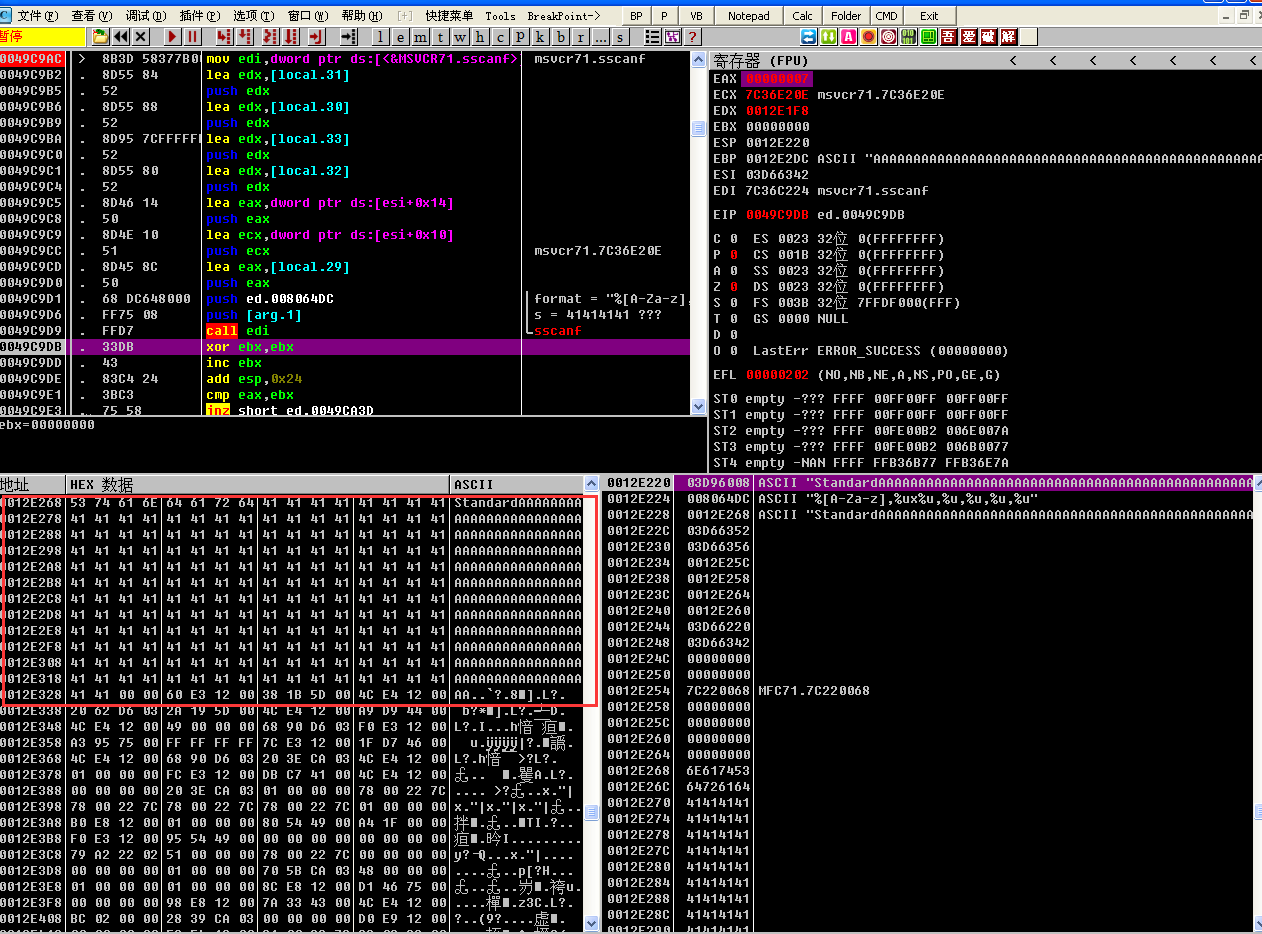Open the 快捷菜单 shortcut menu
Image resolution: width=1262 pixels, height=934 pixels.
[x=448, y=16]
